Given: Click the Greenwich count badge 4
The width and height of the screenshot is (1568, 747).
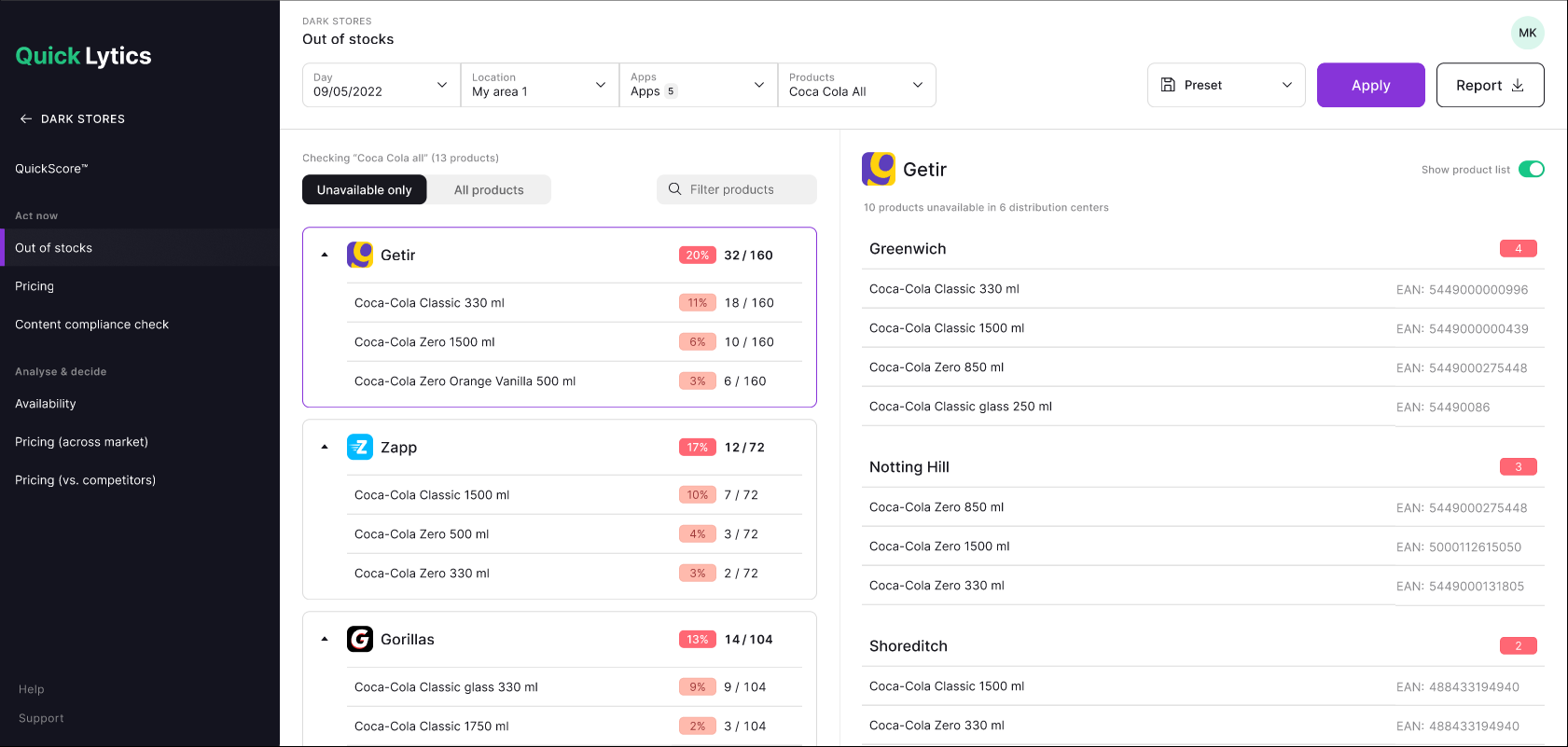Looking at the screenshot, I should click(1518, 249).
